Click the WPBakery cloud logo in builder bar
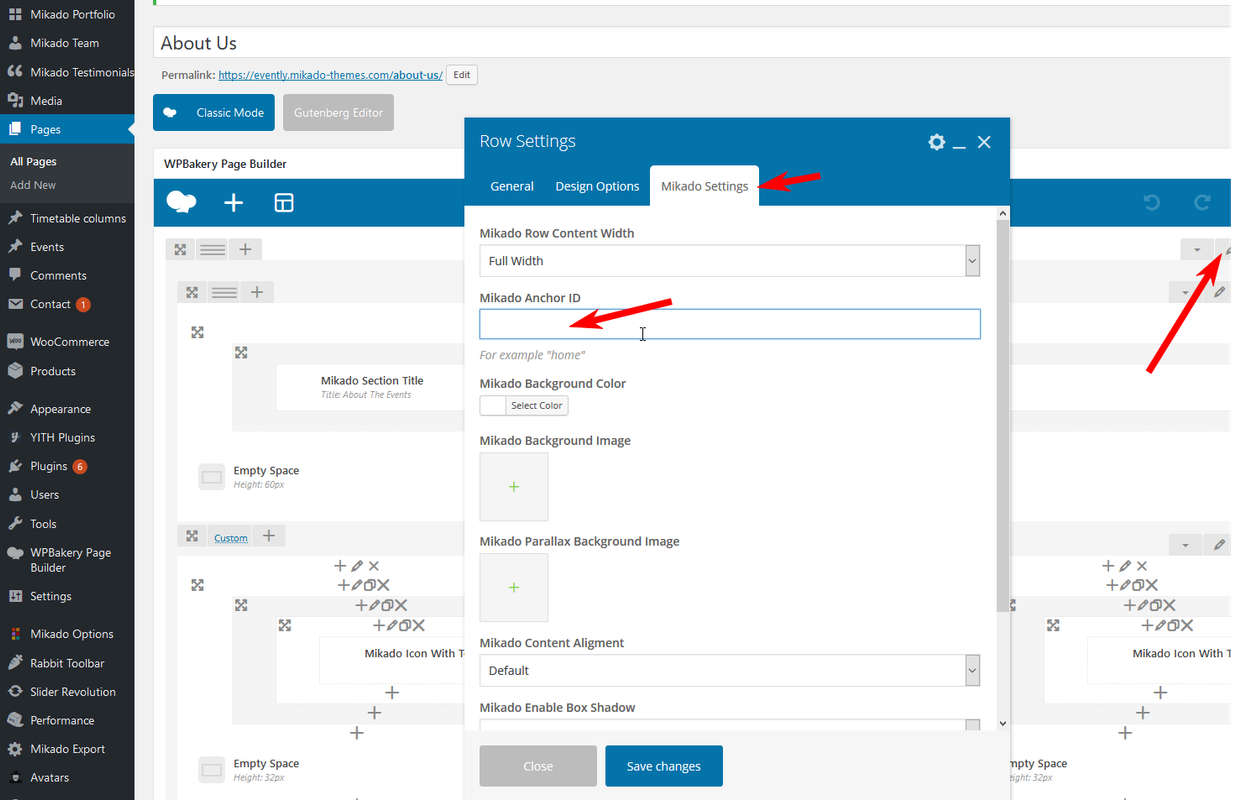The width and height of the screenshot is (1247, 800). click(x=181, y=203)
